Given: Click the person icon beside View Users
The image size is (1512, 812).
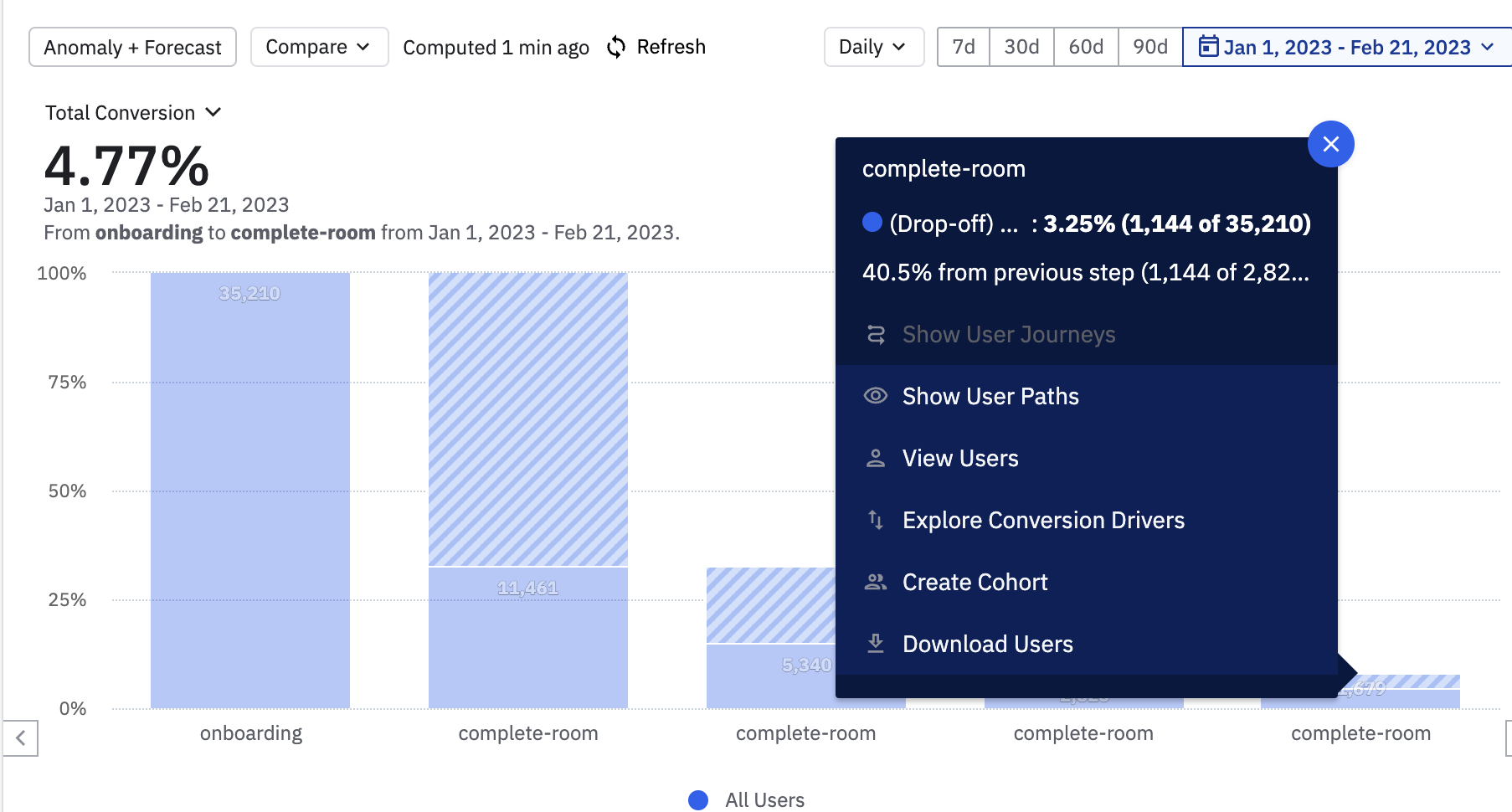Looking at the screenshot, I should [876, 458].
